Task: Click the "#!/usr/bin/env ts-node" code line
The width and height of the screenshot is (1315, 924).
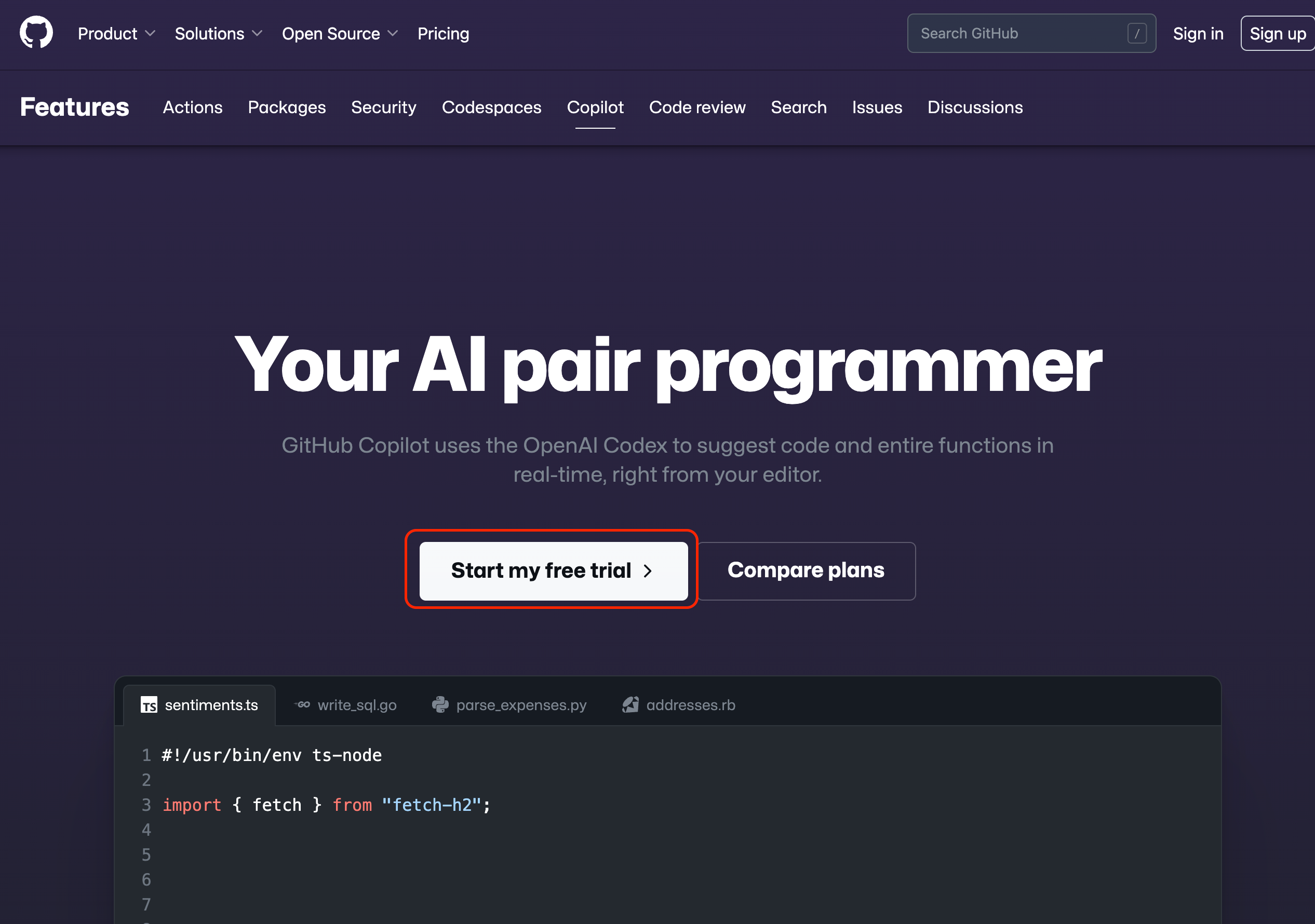Action: click(x=272, y=755)
